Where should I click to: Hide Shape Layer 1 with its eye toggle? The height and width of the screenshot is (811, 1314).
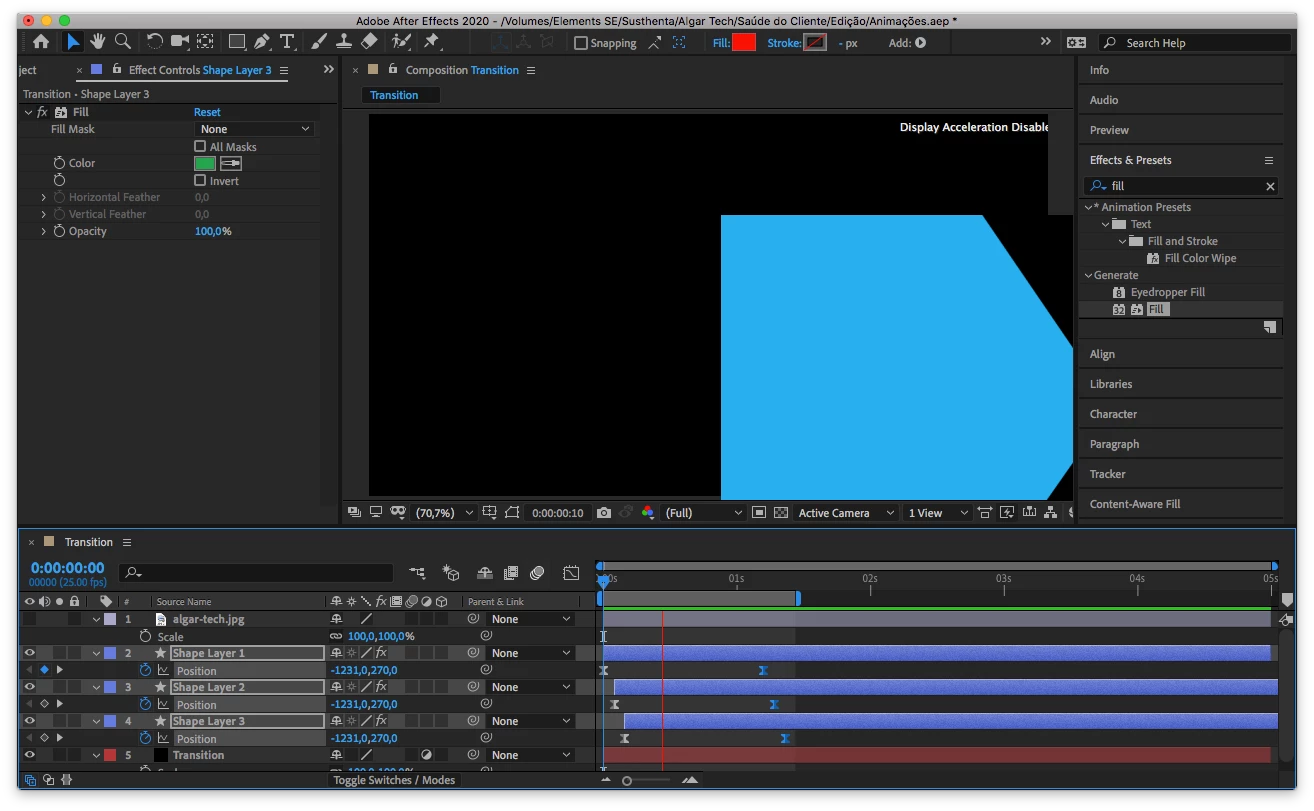click(30, 653)
